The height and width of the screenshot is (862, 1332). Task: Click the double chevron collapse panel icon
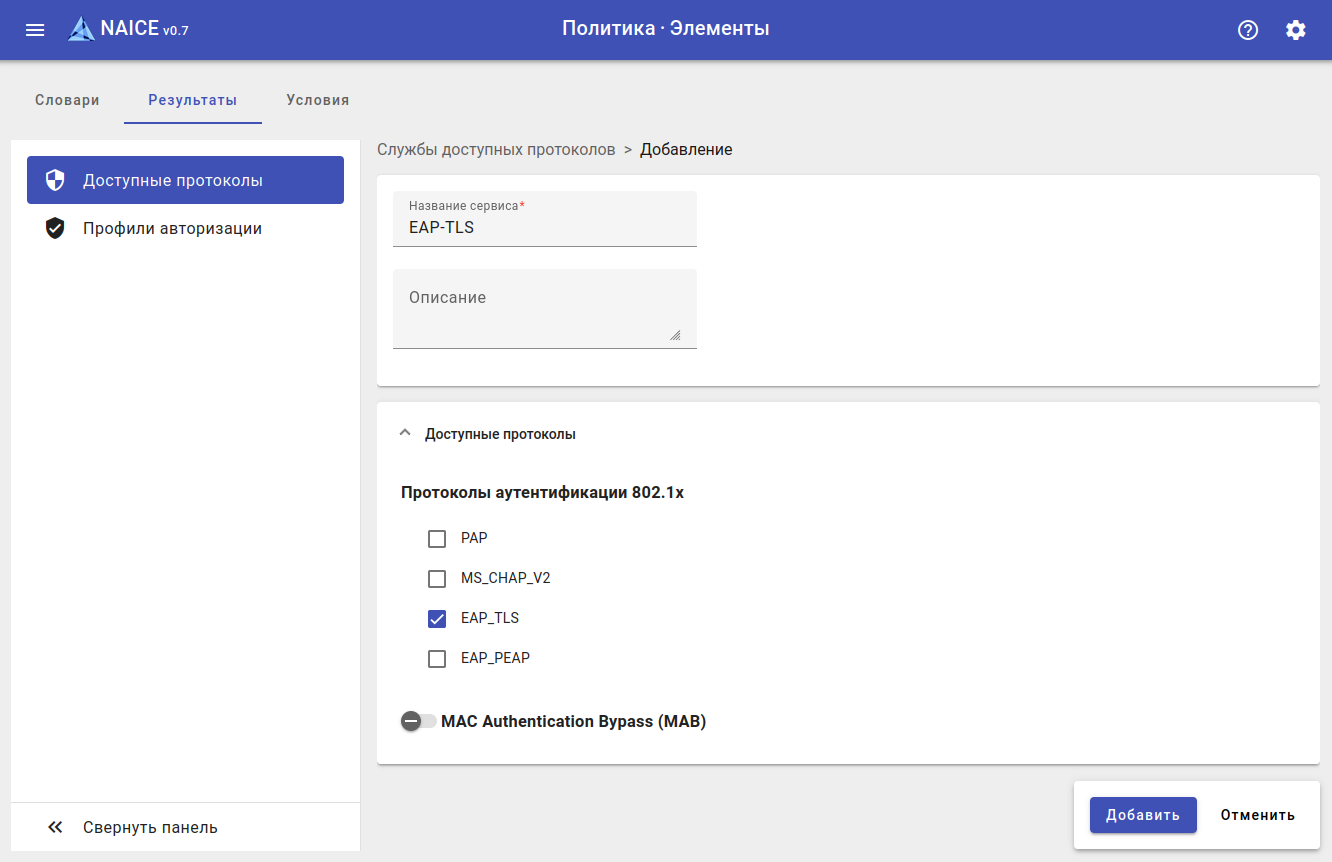coord(55,828)
